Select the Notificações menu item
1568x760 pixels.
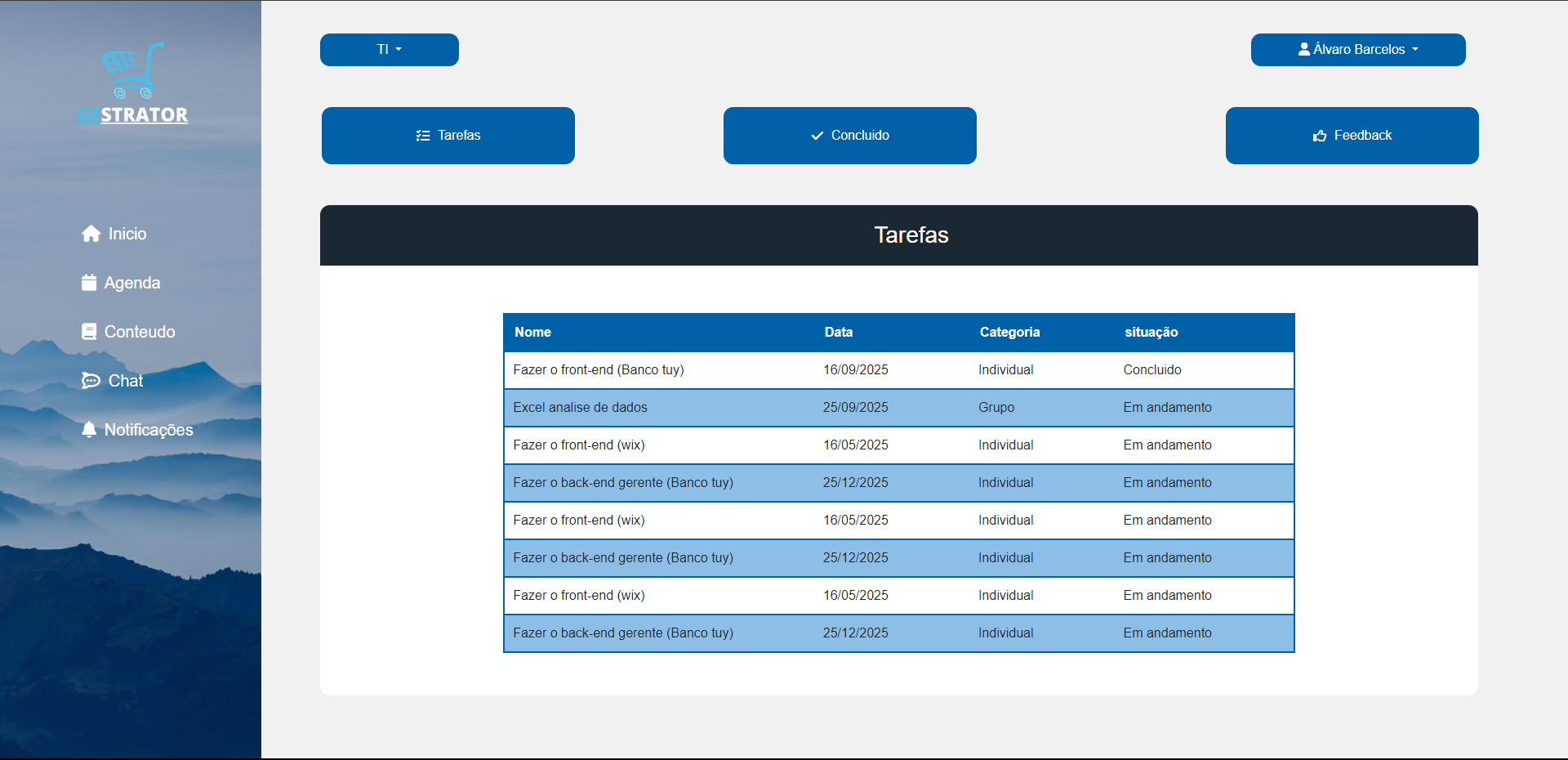137,430
